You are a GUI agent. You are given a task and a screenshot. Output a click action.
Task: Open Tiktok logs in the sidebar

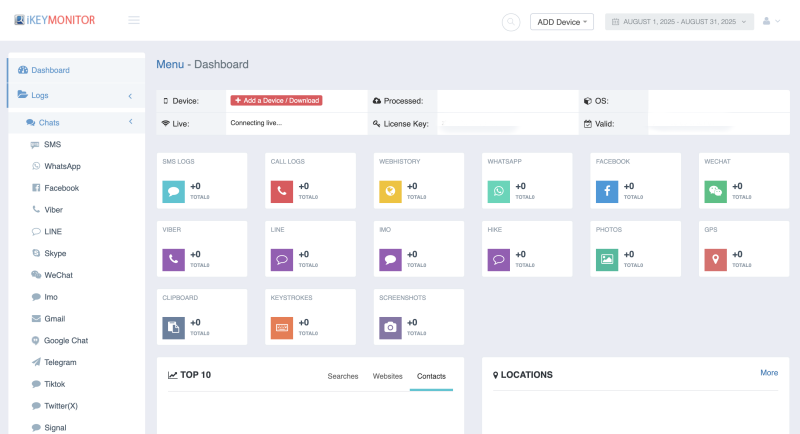(54, 384)
